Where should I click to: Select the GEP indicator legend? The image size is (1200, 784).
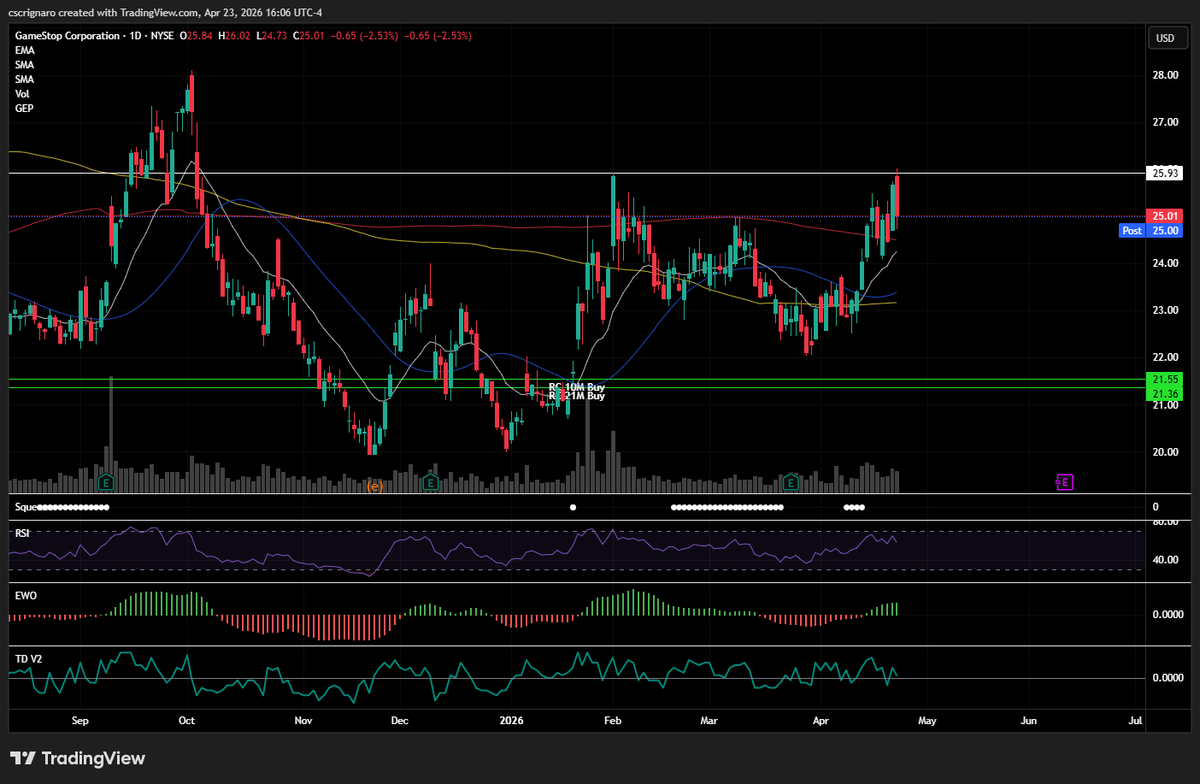point(24,108)
